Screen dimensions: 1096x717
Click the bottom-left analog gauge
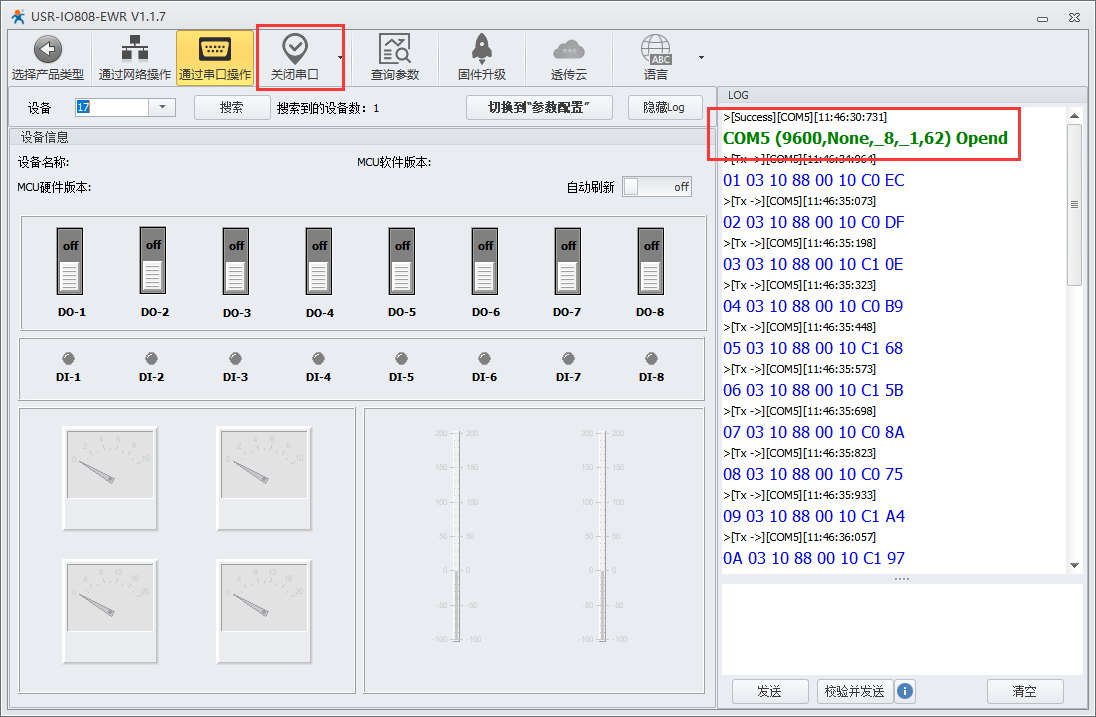[110, 611]
